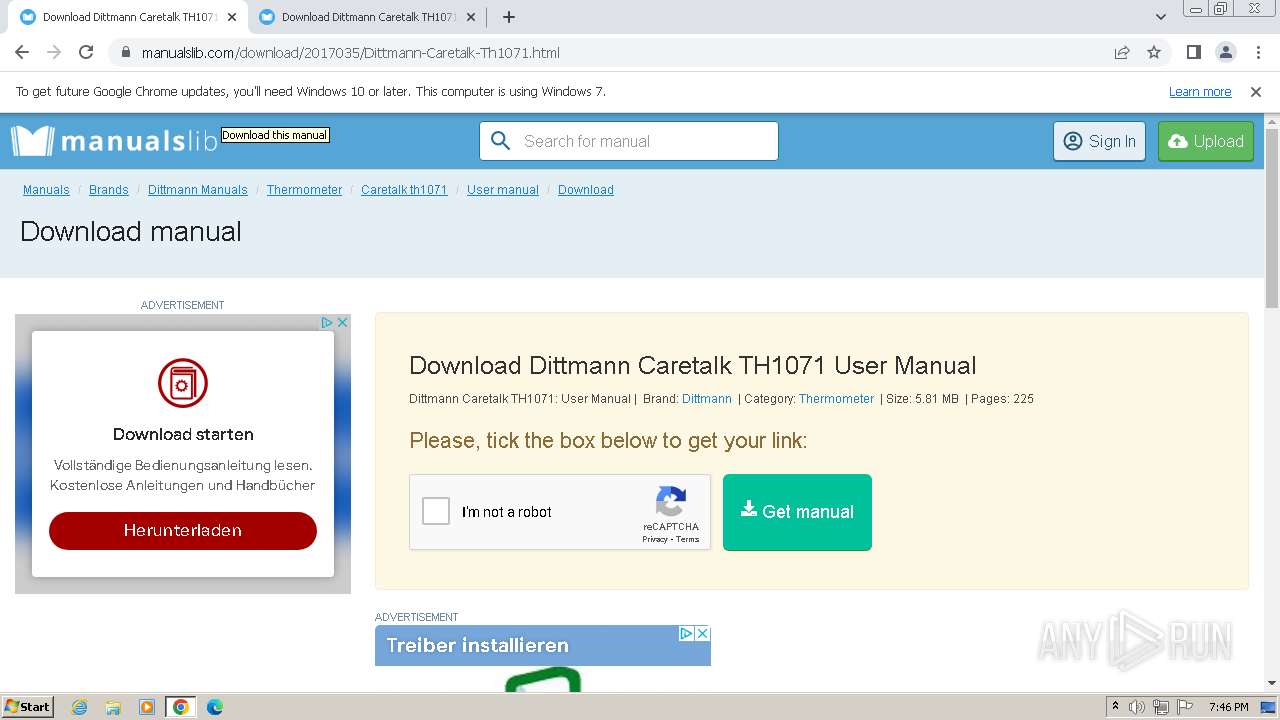Open the Learn more link about Chrome updates
This screenshot has height=720, width=1280.
1200,92
